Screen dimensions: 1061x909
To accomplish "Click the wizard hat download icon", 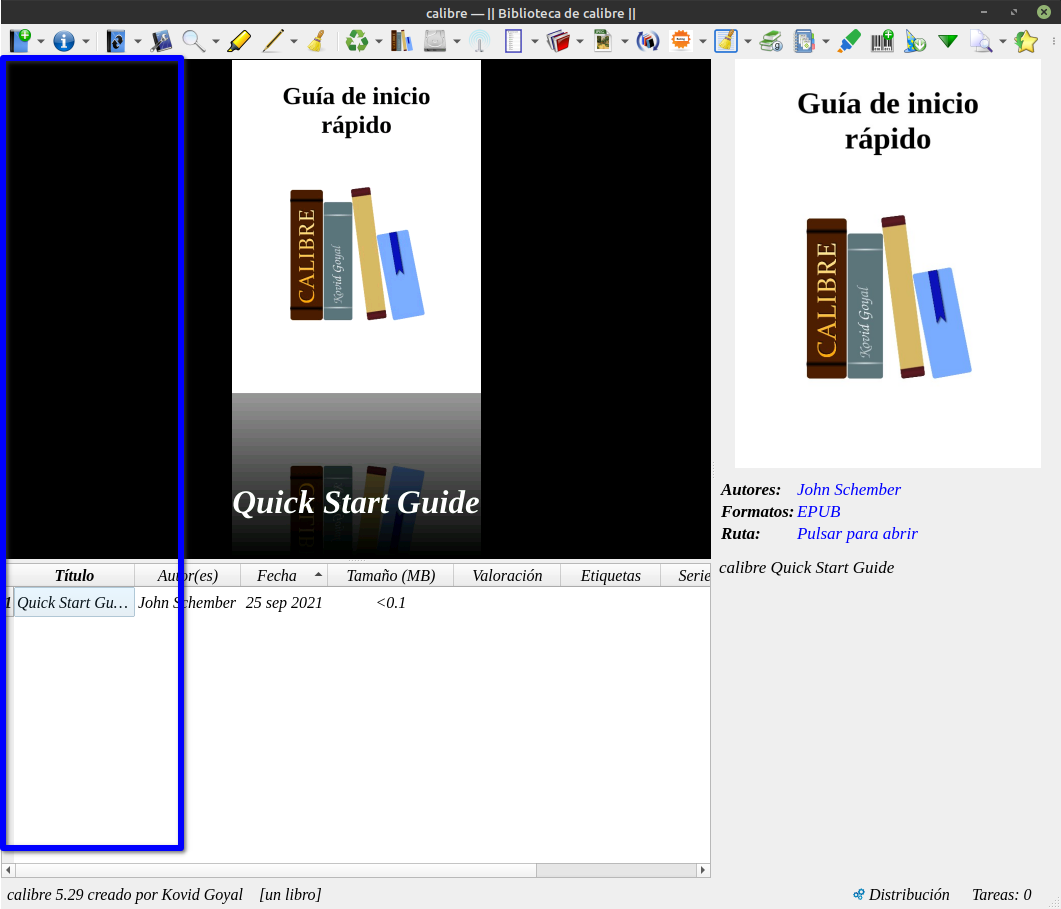I will pos(915,41).
